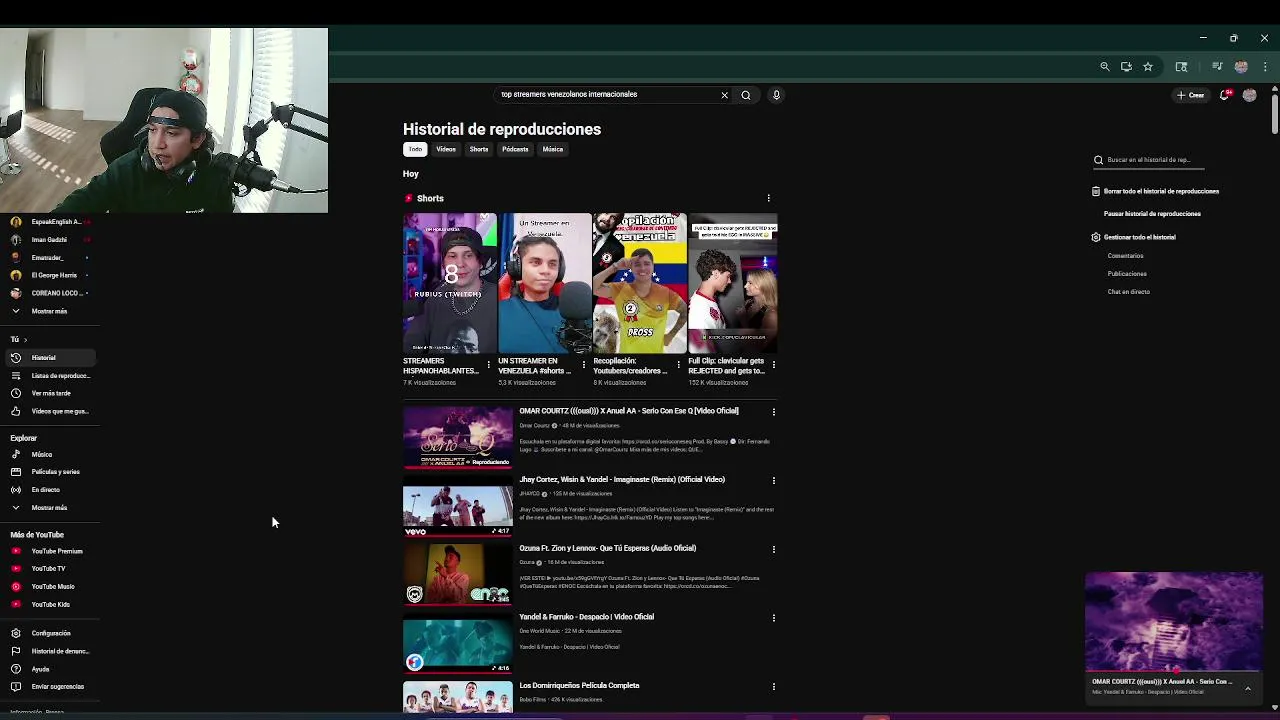Click the Crear button
The height and width of the screenshot is (720, 1280).
pos(1190,95)
